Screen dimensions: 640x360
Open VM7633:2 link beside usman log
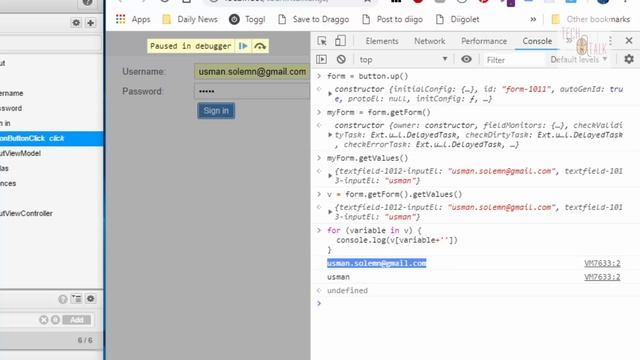[602, 277]
